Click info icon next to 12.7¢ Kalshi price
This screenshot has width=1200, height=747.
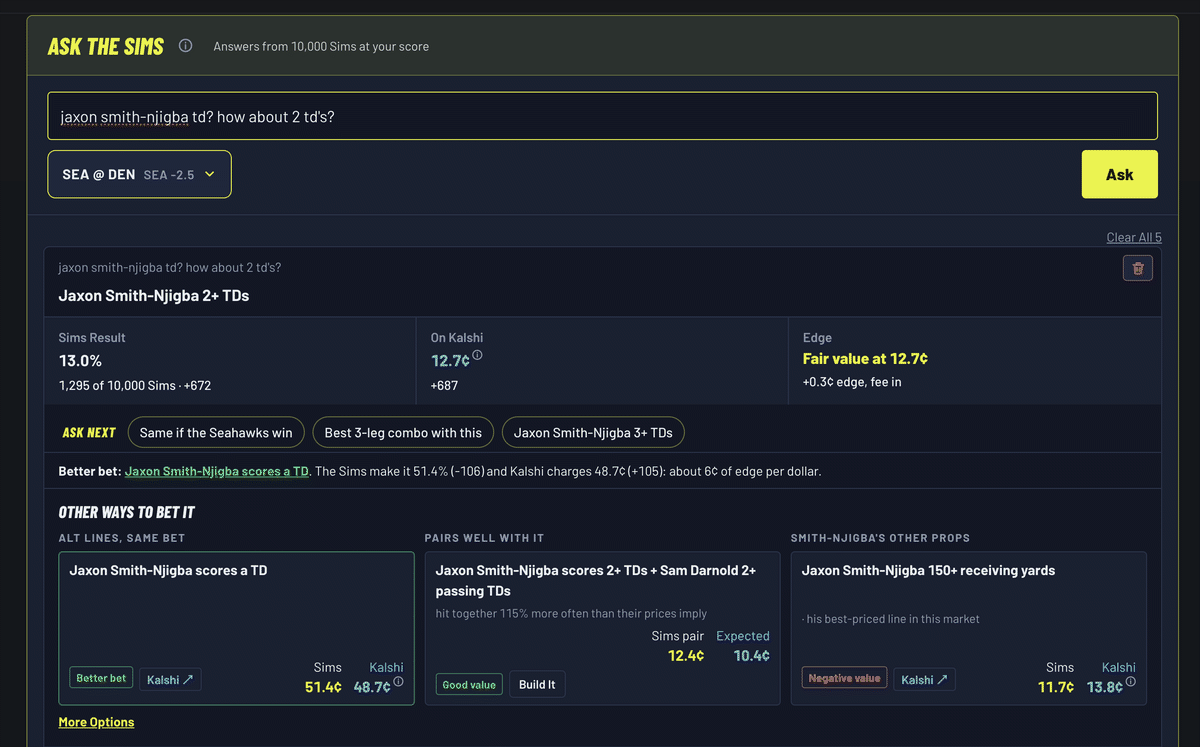click(x=477, y=355)
